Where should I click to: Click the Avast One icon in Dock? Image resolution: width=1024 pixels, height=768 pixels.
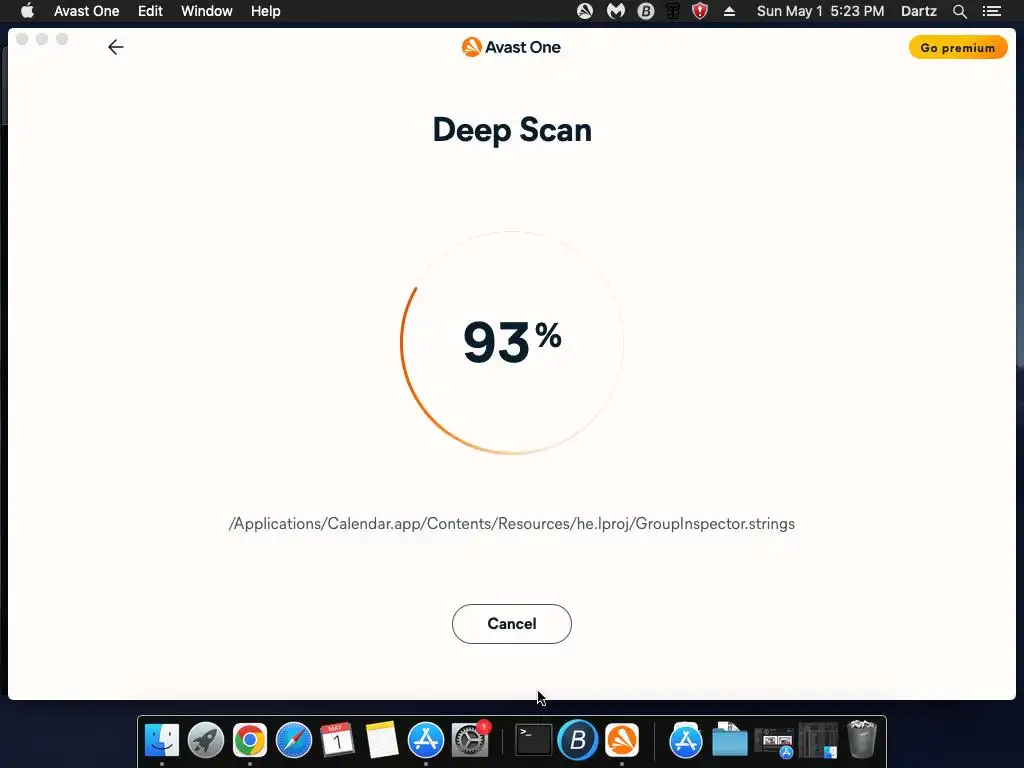tap(622, 741)
